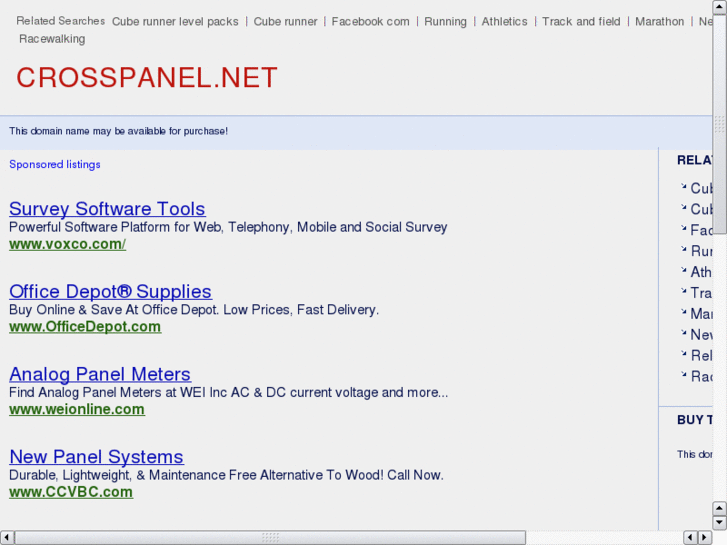Click Powerful Software Platform description text

(x=228, y=227)
